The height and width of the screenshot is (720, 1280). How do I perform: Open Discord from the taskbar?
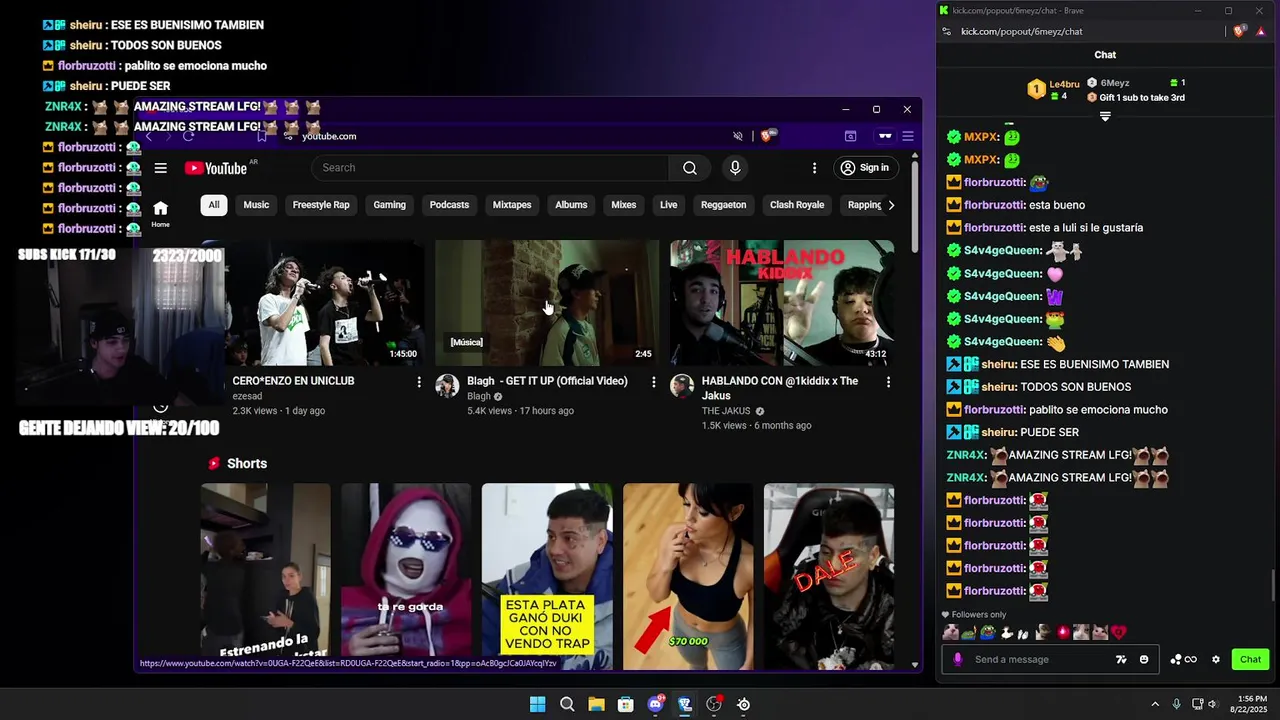point(655,704)
